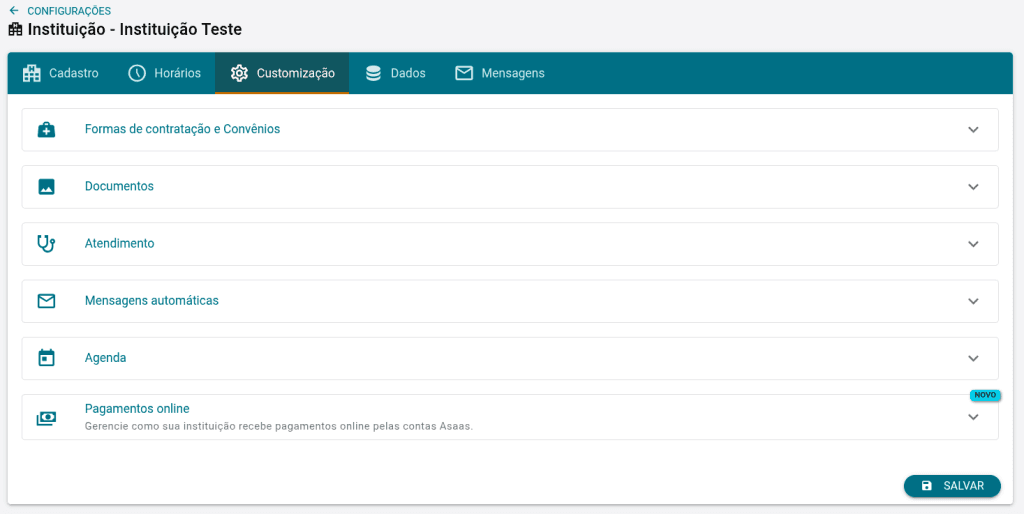This screenshot has height=514, width=1024.
Task: Open the Dados tab
Action: (x=395, y=73)
